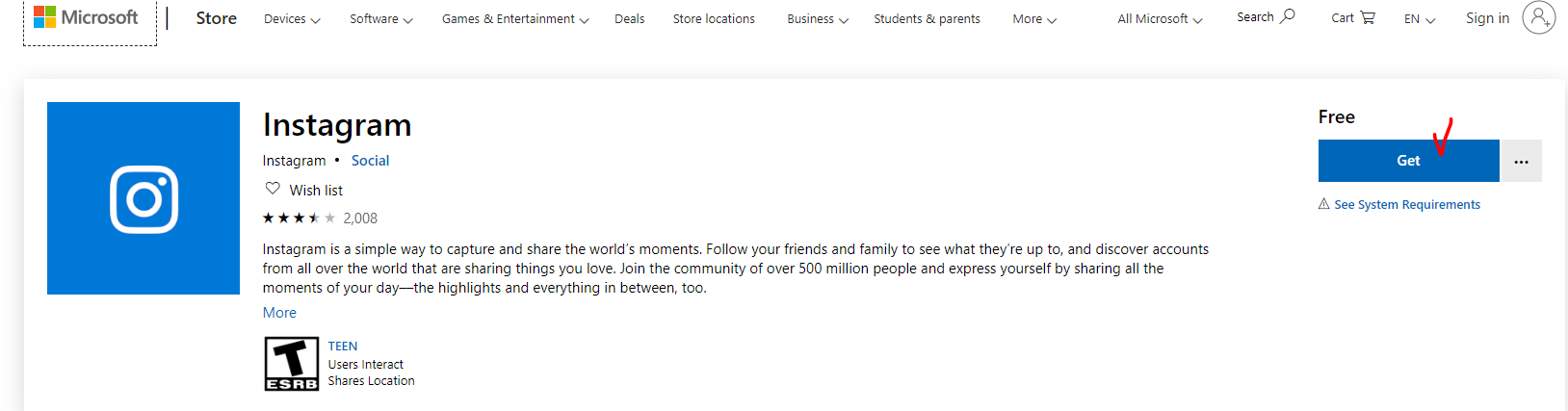Open the three-dot more options button

(x=1521, y=161)
